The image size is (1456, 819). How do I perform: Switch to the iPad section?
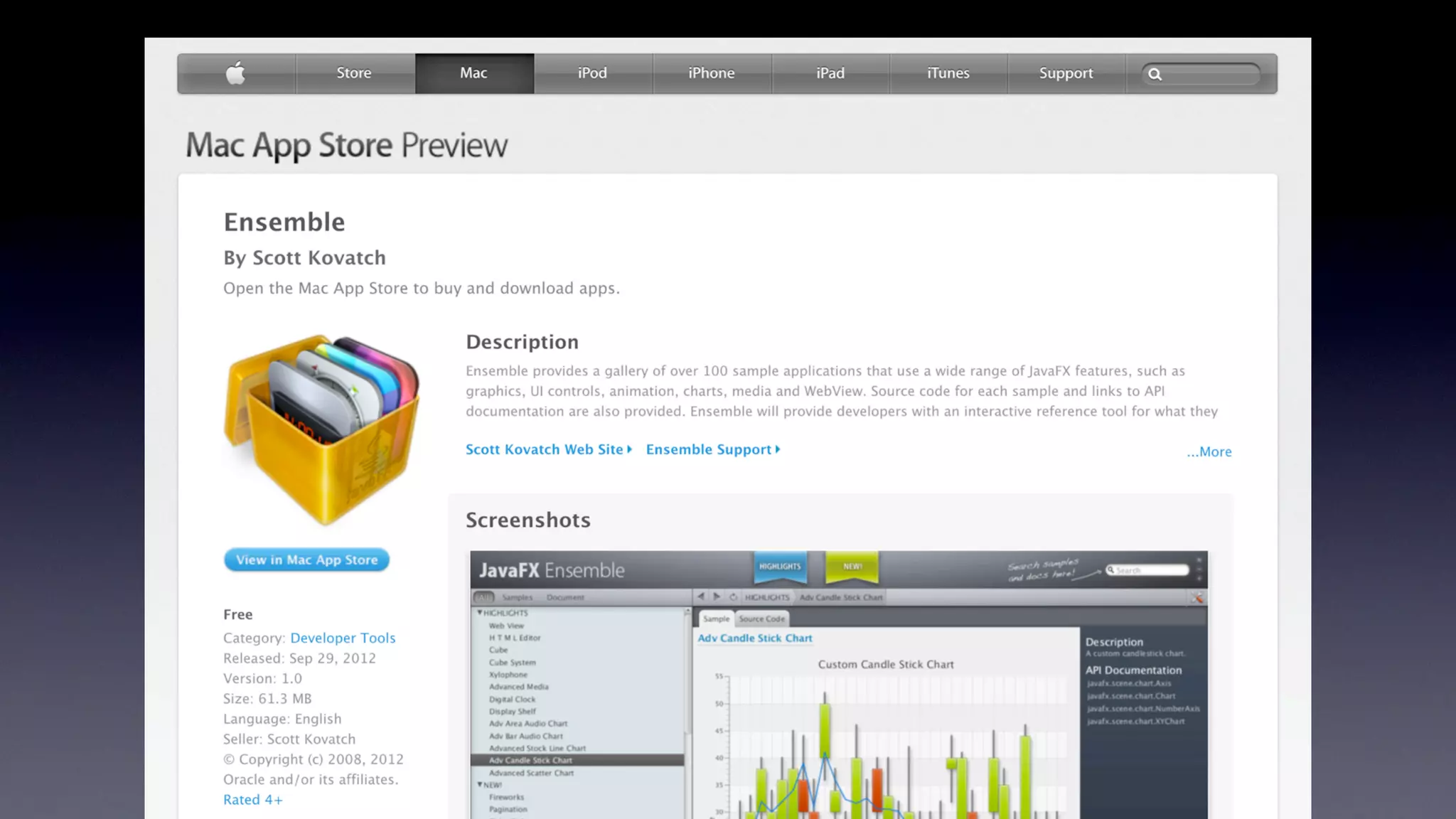point(830,73)
